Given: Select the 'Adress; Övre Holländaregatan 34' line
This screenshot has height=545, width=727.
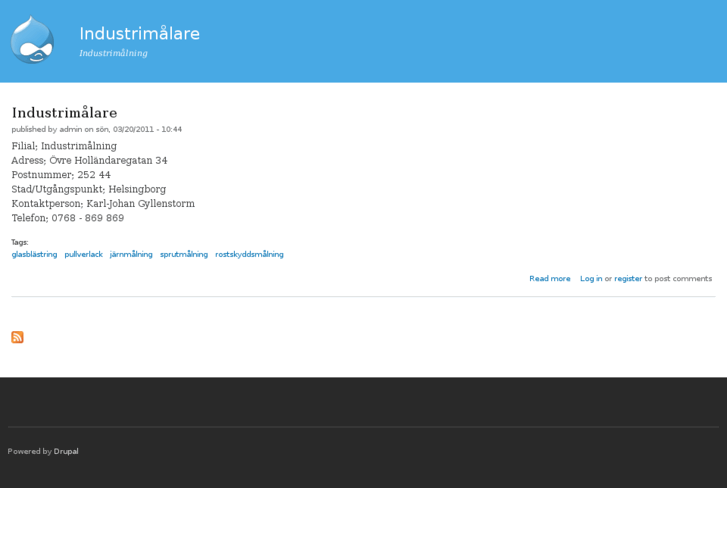Looking at the screenshot, I should 89,160.
